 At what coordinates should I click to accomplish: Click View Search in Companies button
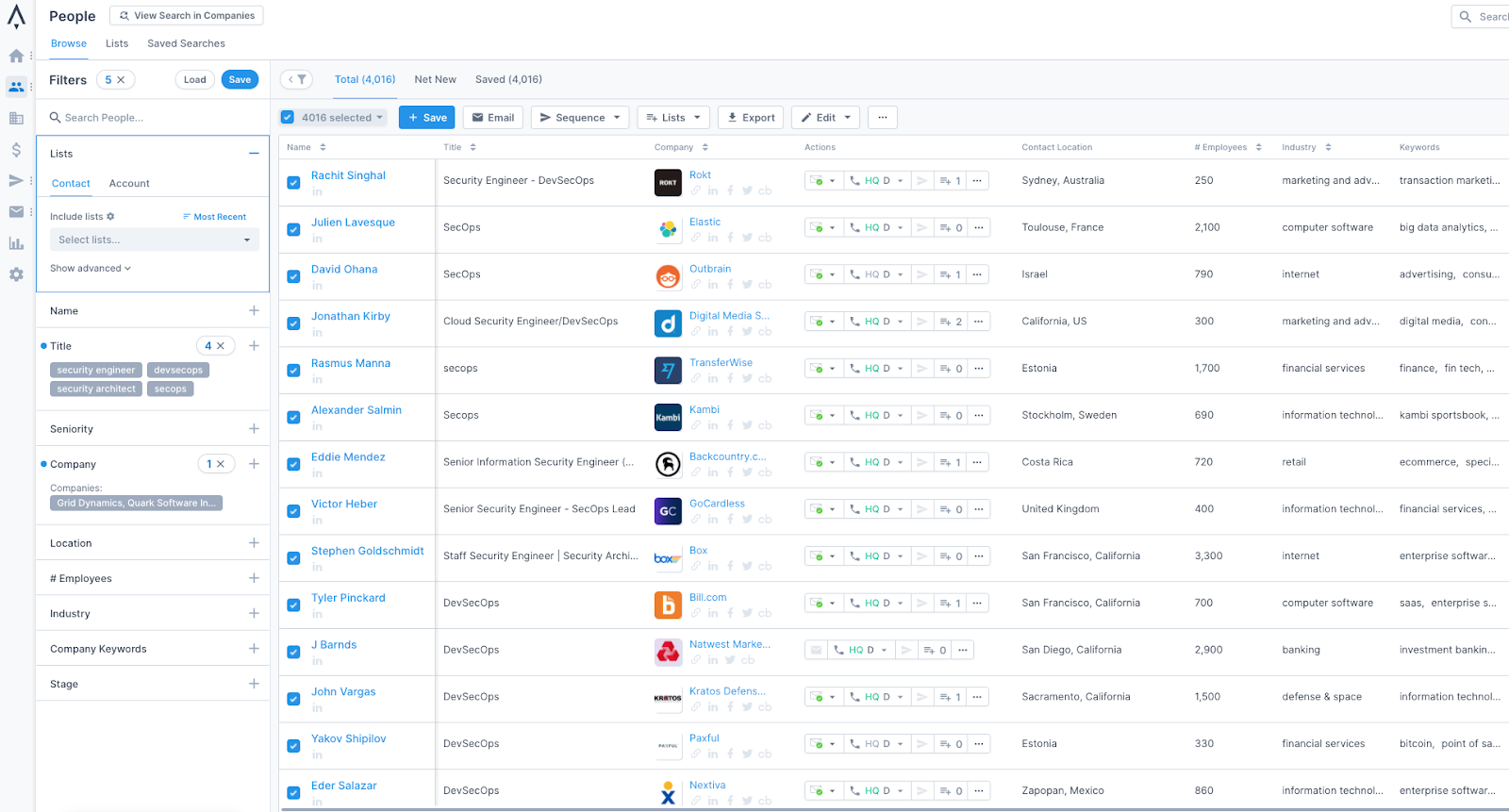pyautogui.click(x=187, y=16)
